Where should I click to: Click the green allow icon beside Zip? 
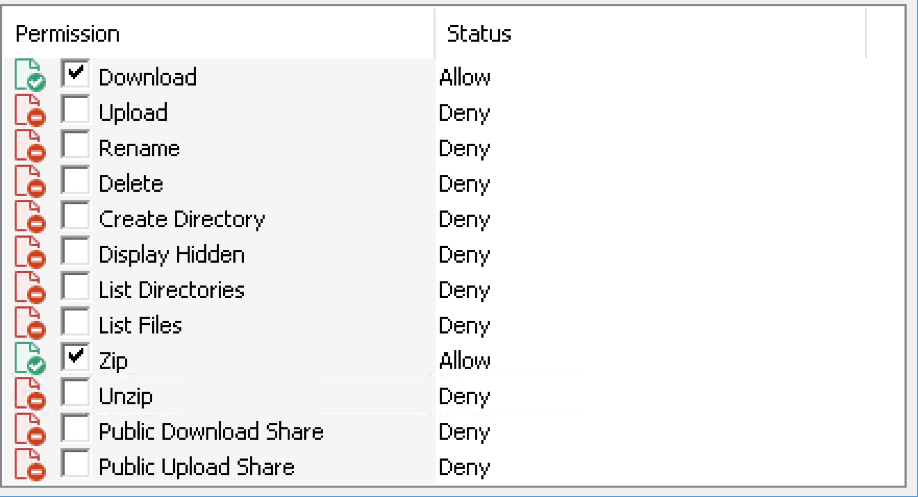tap(30, 358)
